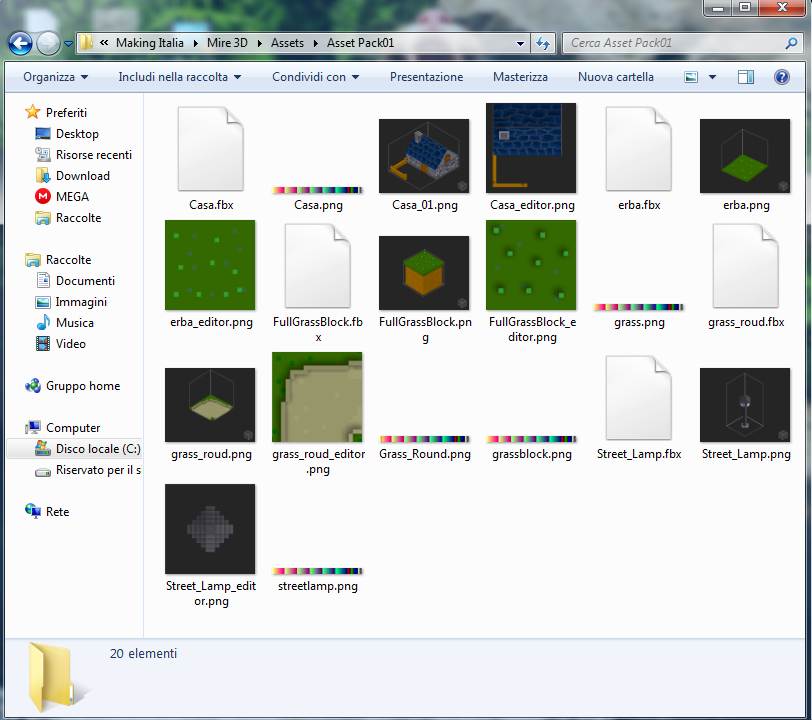Navigate to Assets folder in breadcrumb
The height and width of the screenshot is (720, 812).
(x=287, y=43)
